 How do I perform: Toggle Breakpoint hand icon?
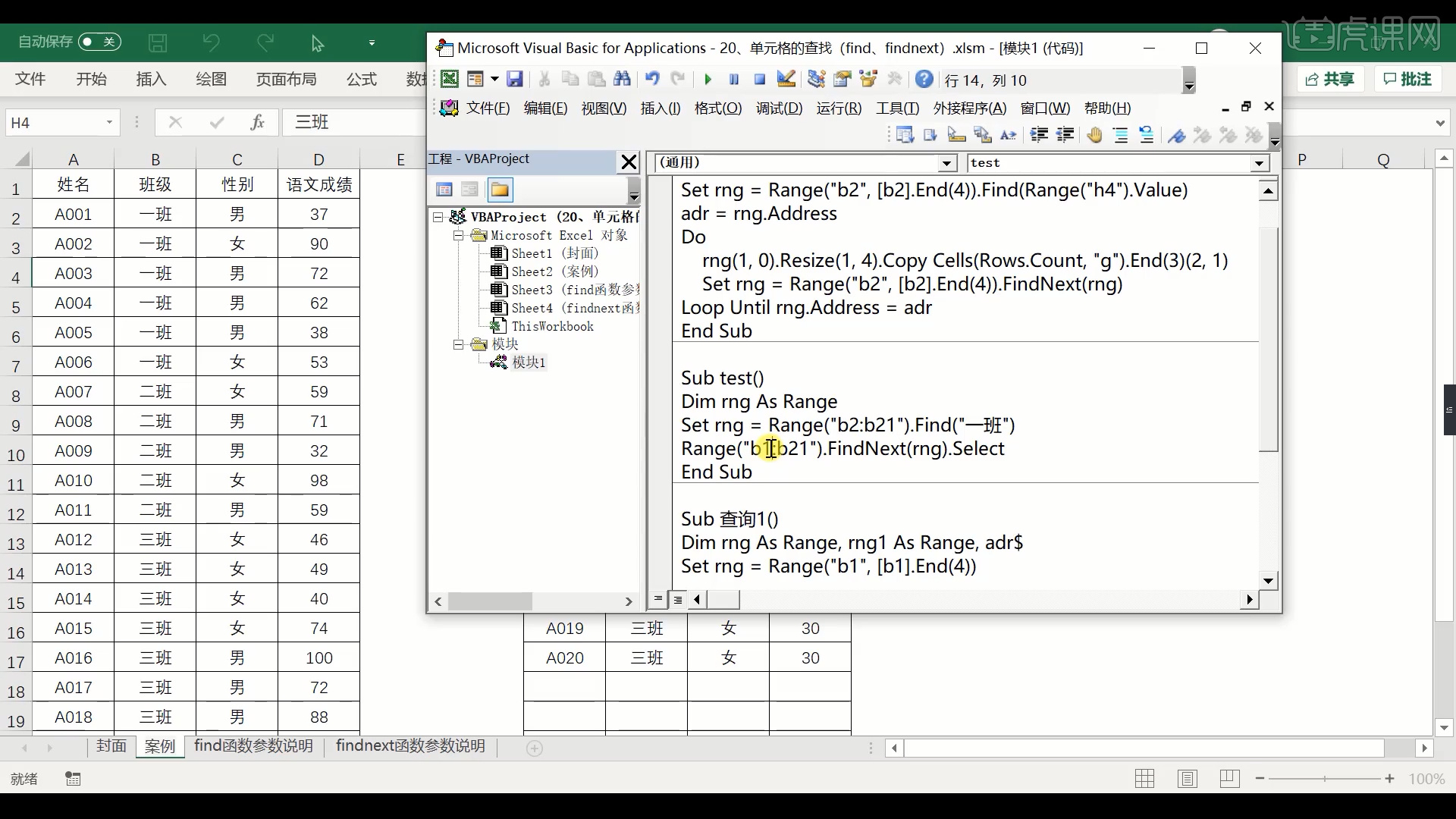[1094, 135]
